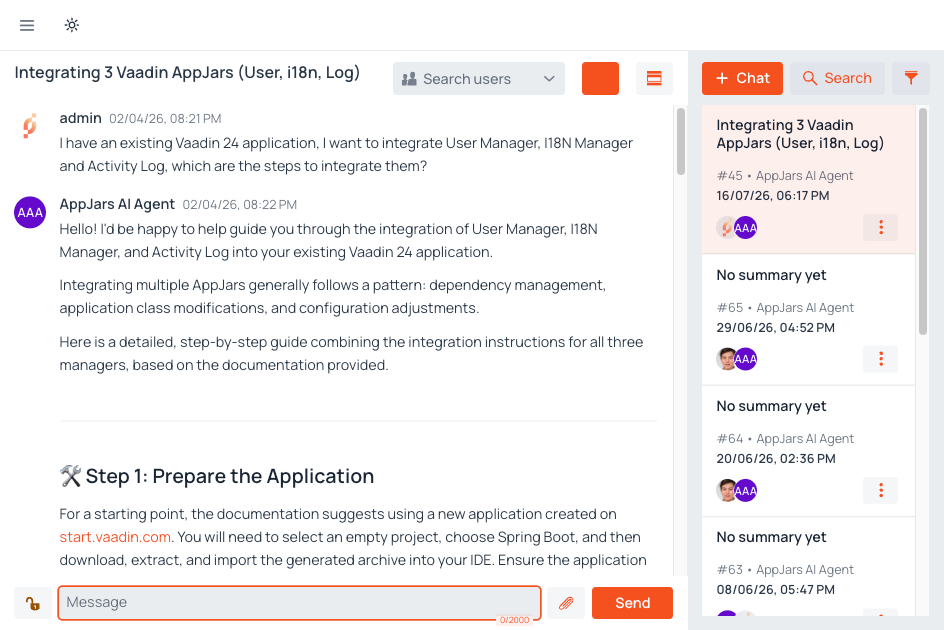Select chat #65 No summary yet
944x630 pixels.
(x=809, y=320)
